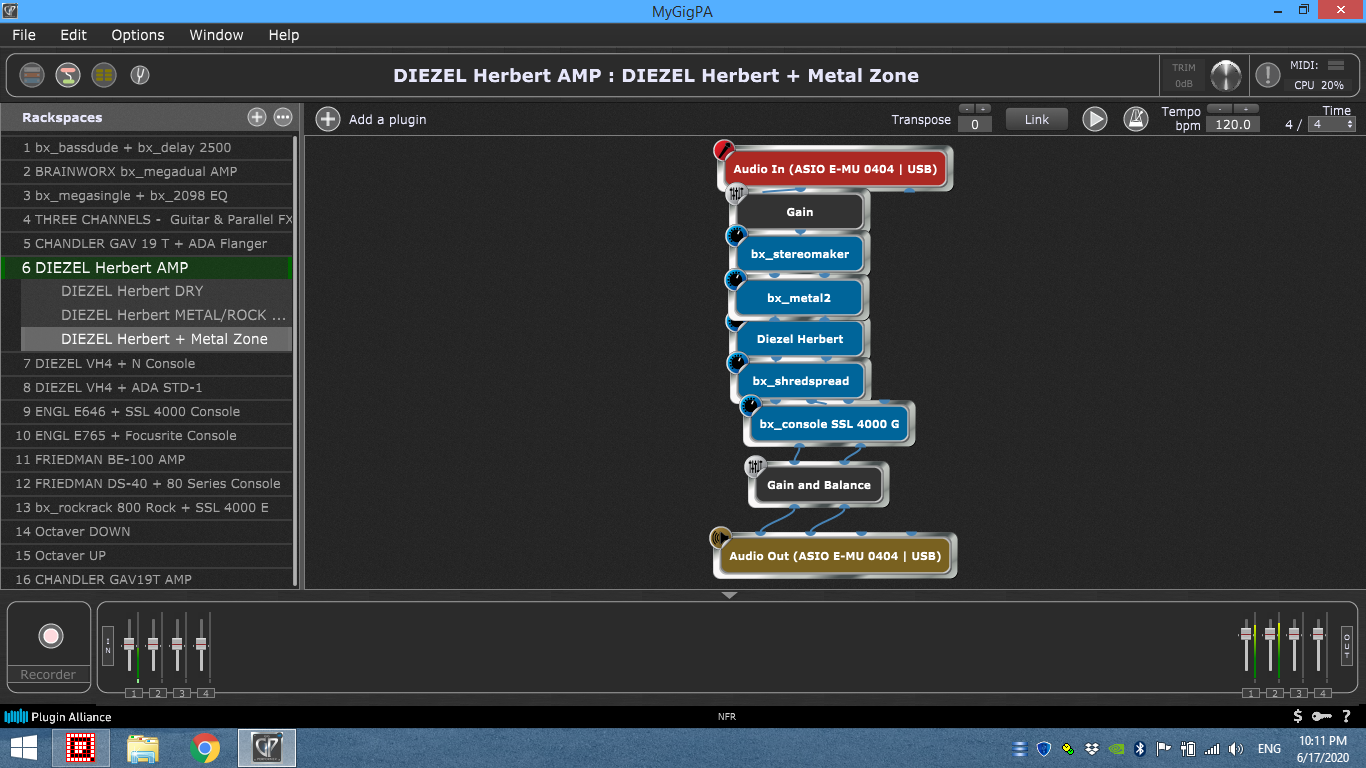Collapse the mixer panel with the triangle

coord(729,595)
